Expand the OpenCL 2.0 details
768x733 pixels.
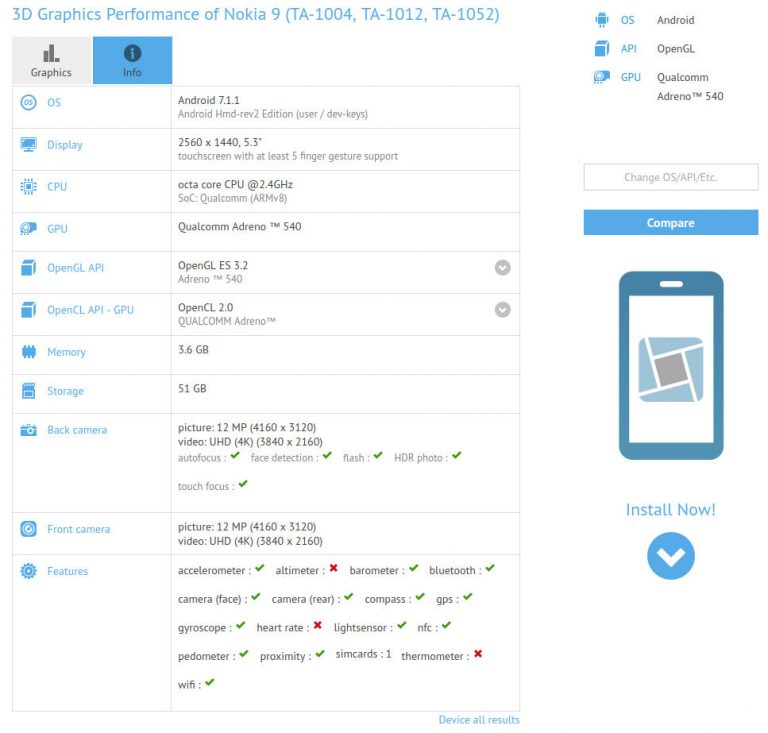pyautogui.click(x=503, y=310)
